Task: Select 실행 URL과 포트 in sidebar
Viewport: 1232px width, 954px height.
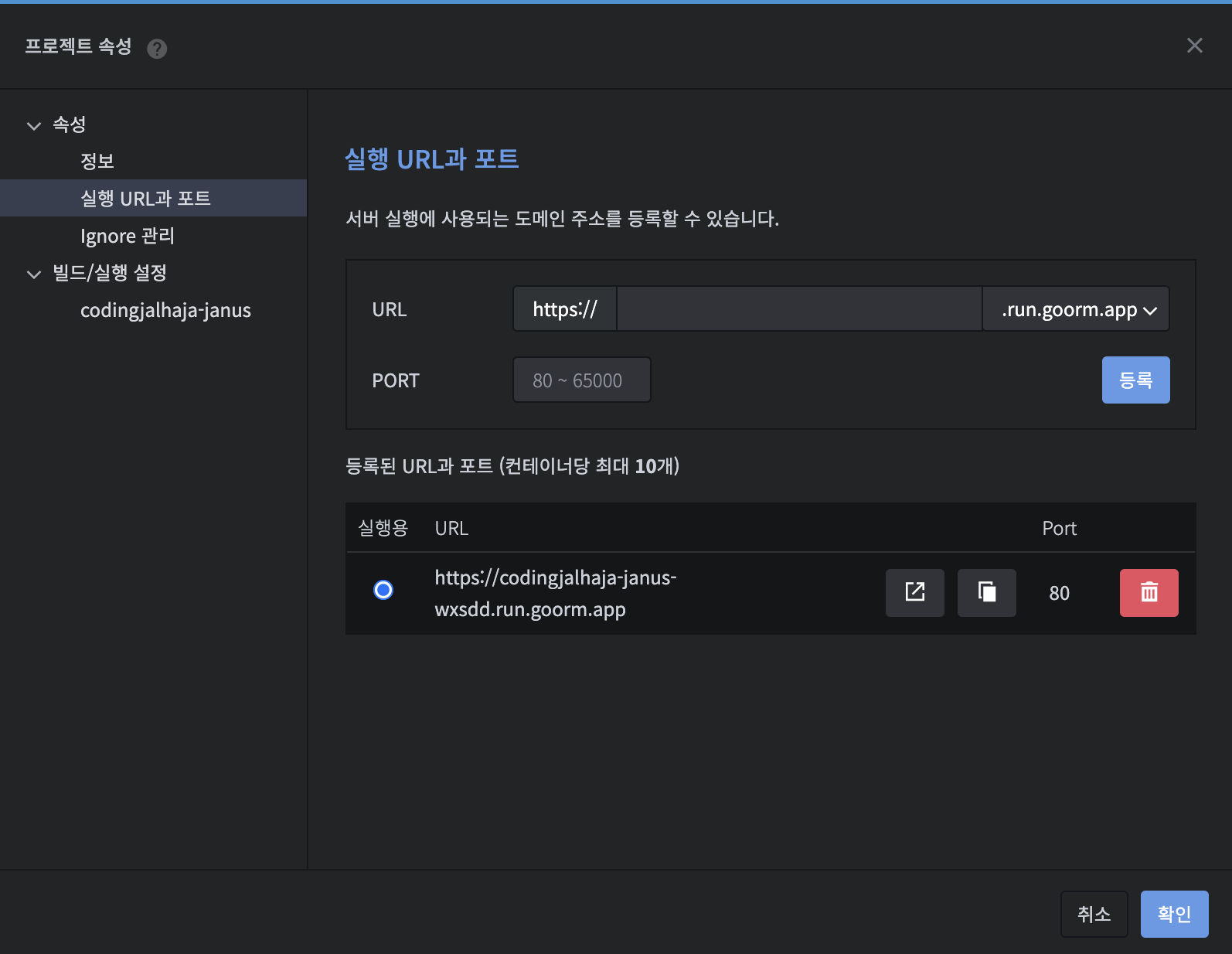Action: pos(153,198)
